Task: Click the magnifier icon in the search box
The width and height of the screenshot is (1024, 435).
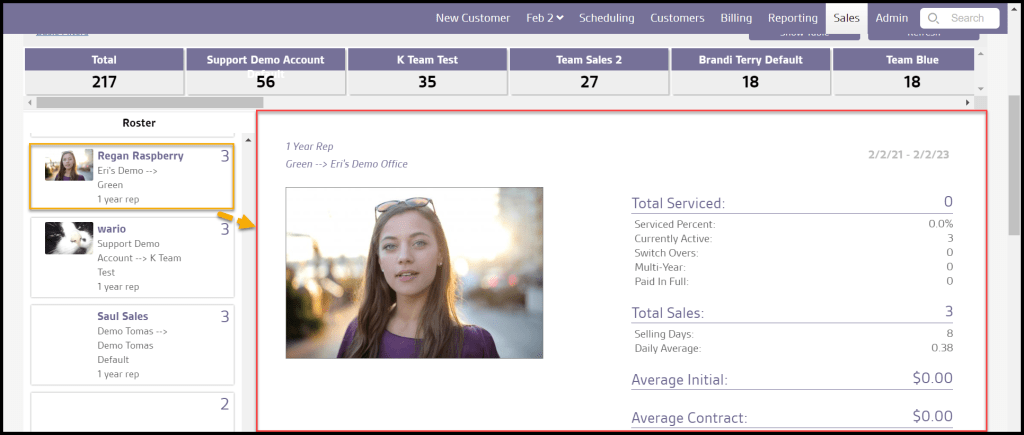Action: [933, 18]
